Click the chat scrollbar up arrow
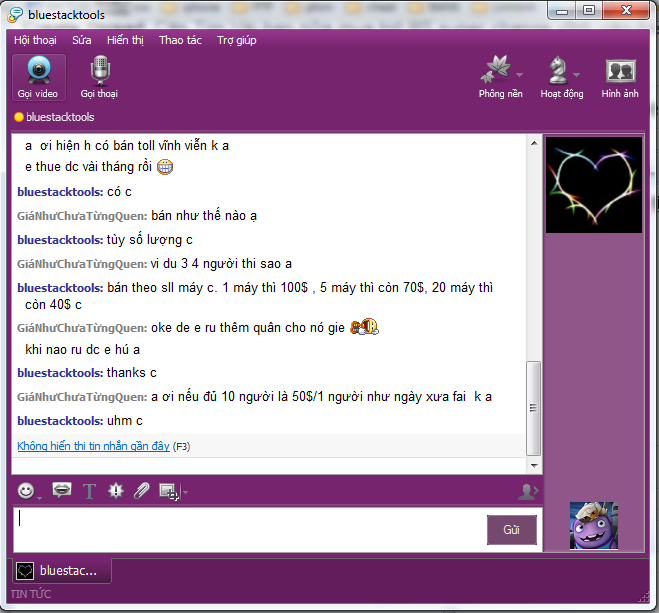Screen dimensions: 659x613 [x=534, y=143]
